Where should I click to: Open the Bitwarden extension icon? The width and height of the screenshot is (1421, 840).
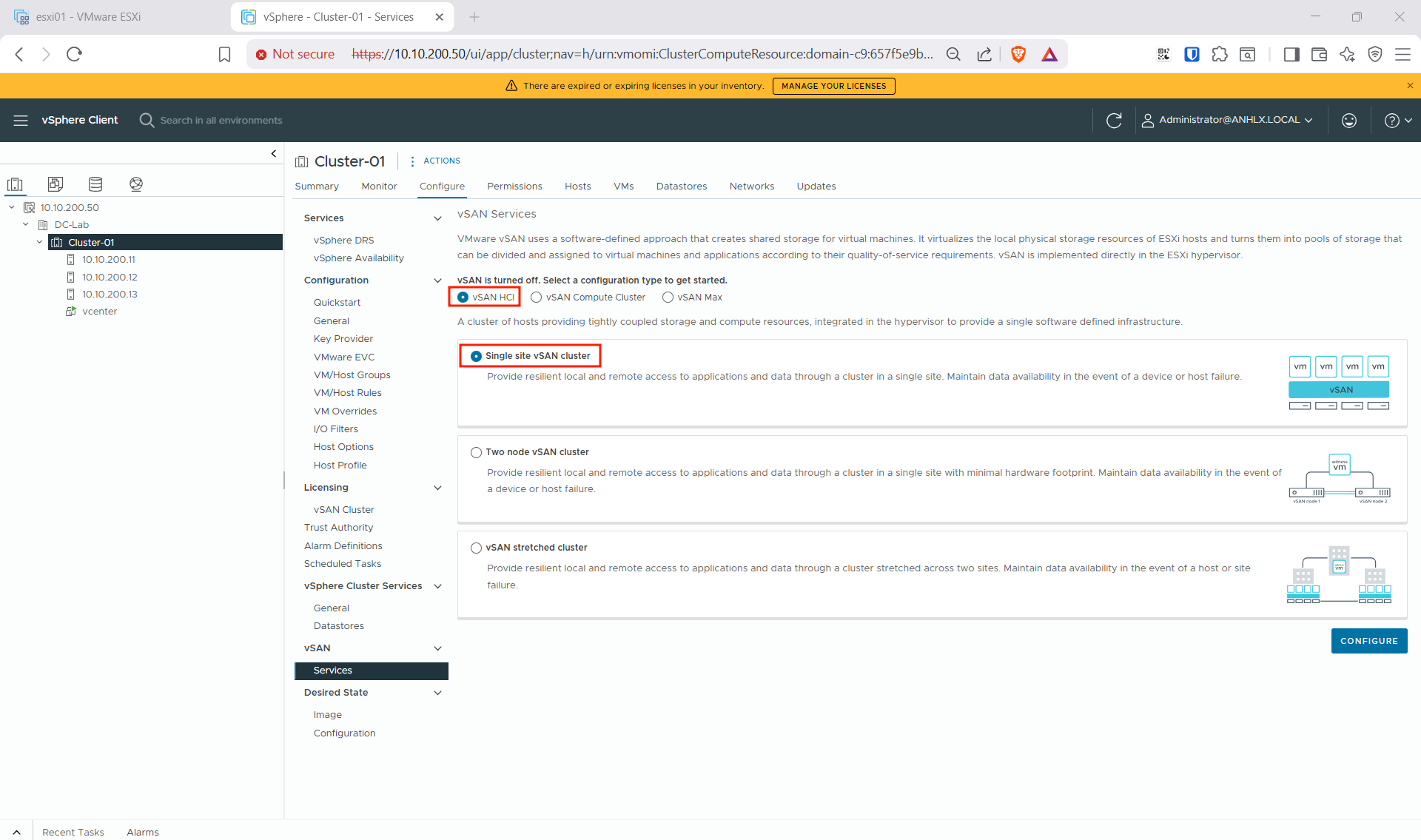point(1192,54)
